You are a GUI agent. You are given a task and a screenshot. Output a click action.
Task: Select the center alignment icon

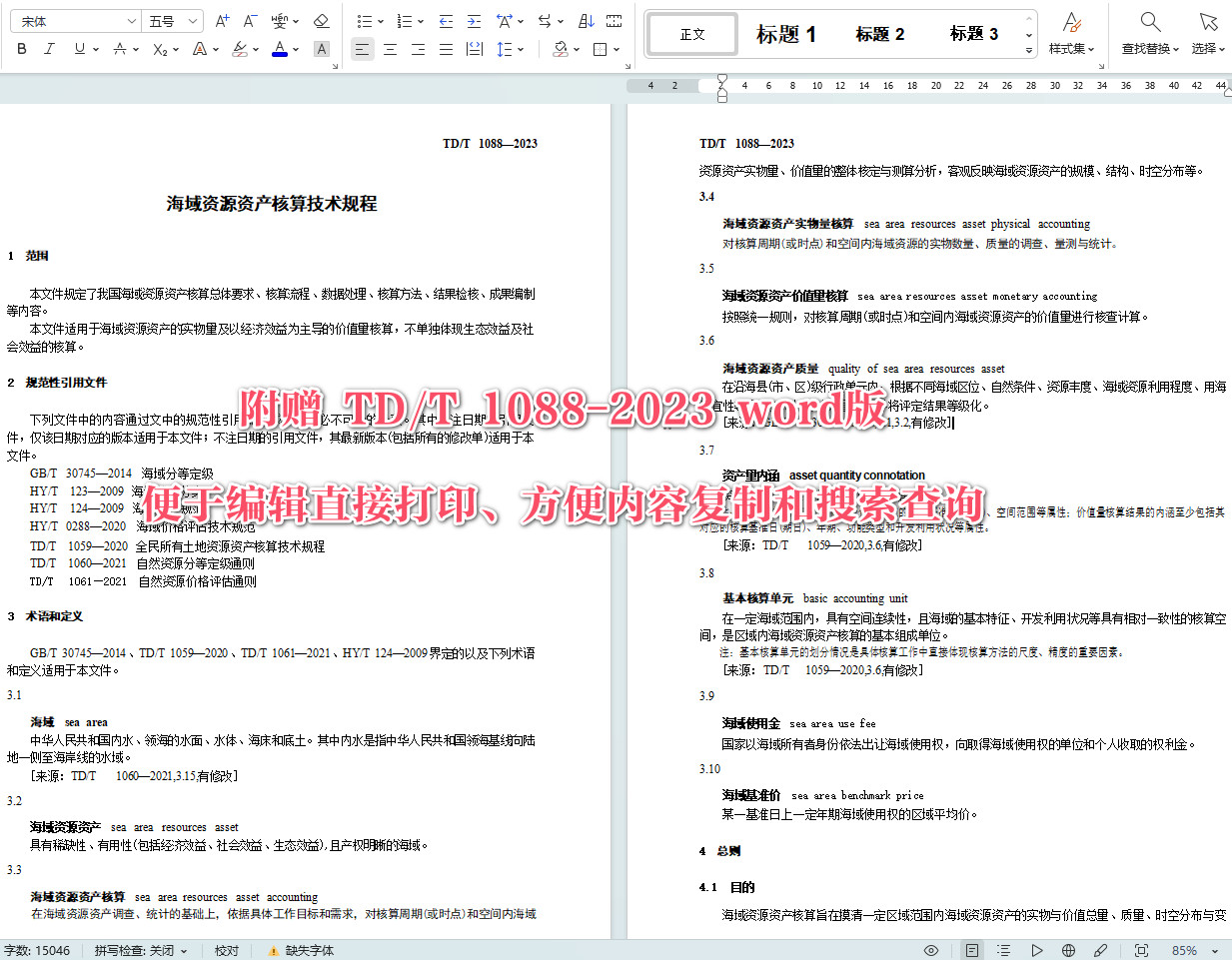pyautogui.click(x=390, y=48)
